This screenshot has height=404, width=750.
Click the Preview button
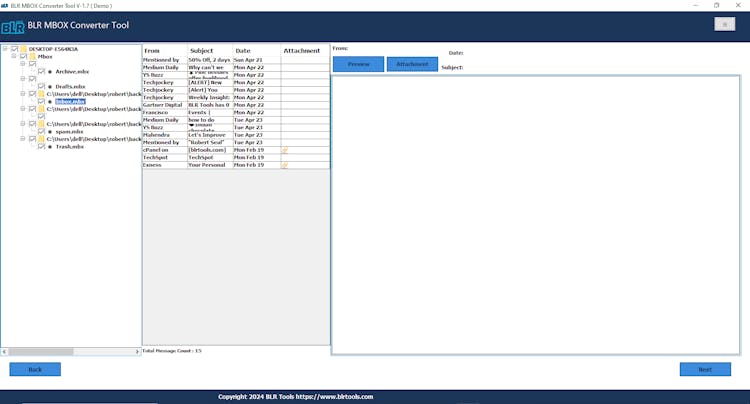coord(358,64)
